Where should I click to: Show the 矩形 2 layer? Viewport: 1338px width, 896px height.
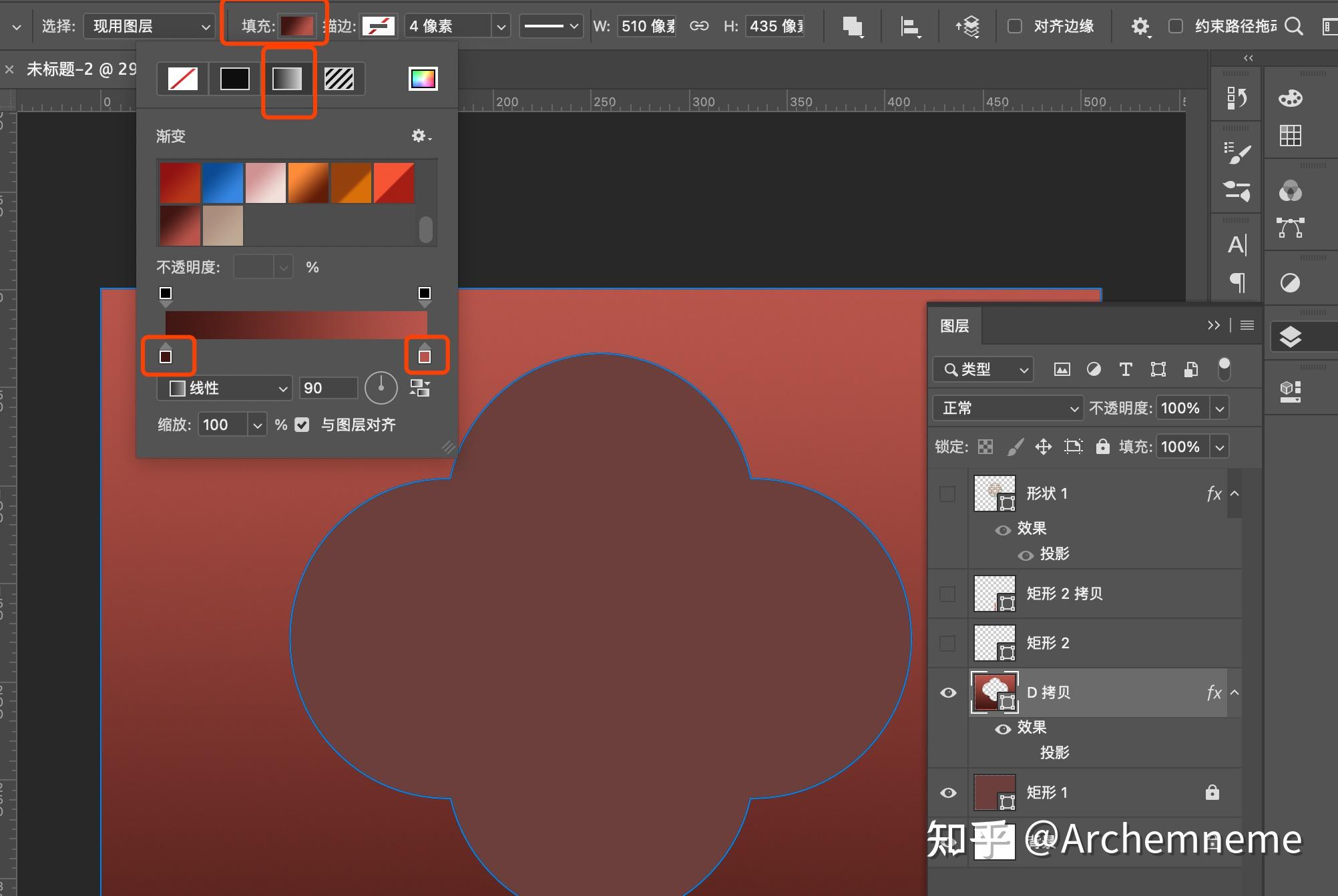[x=947, y=643]
